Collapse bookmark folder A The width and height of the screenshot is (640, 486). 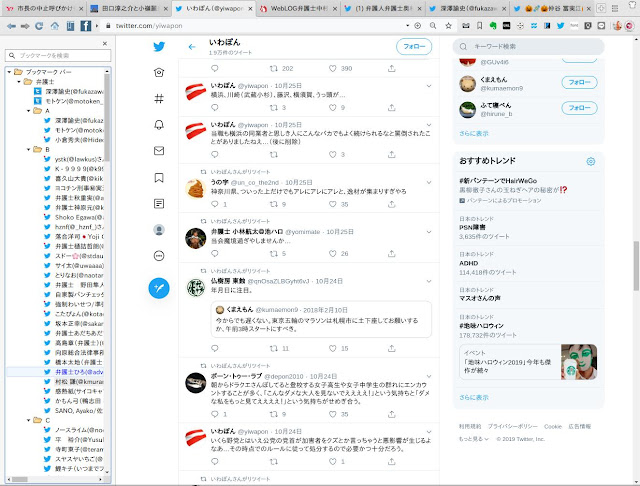[x=29, y=111]
